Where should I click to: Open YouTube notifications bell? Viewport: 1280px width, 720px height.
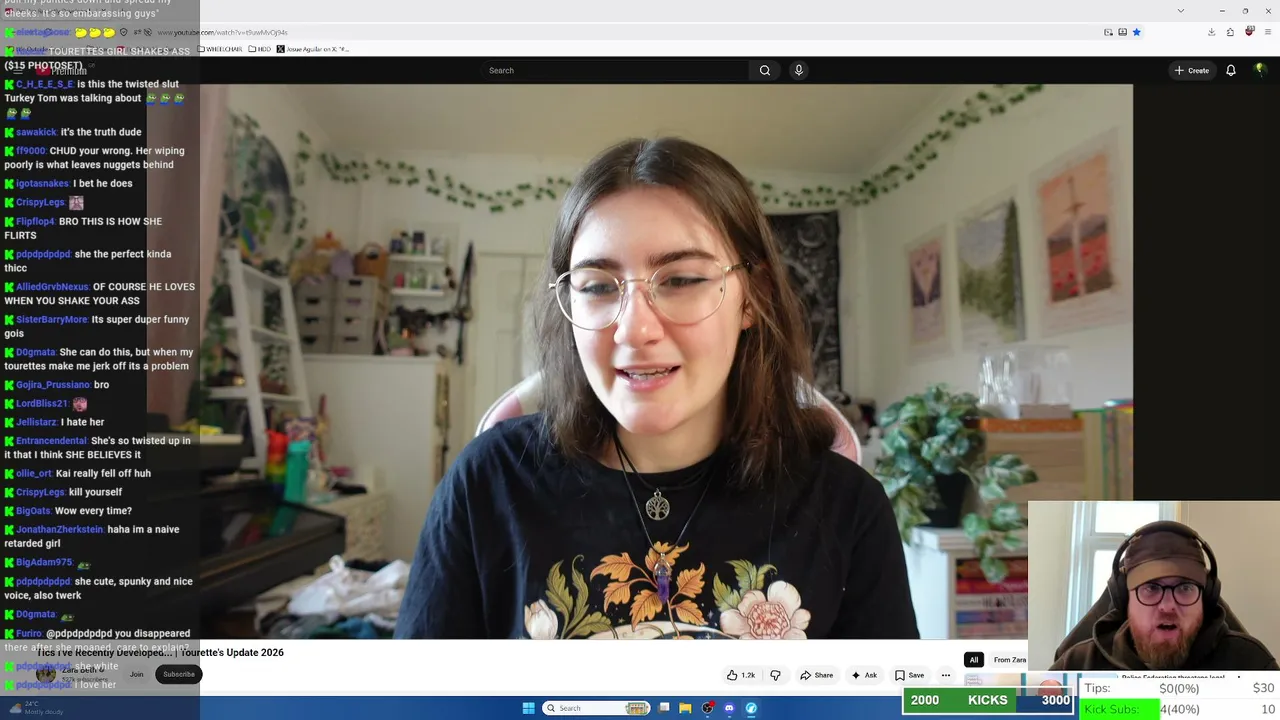[x=1231, y=70]
